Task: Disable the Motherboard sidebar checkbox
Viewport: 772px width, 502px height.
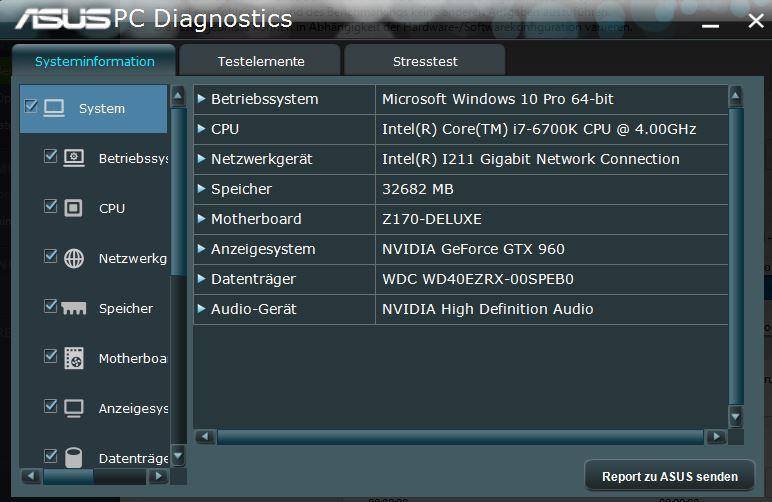Action: click(x=51, y=355)
